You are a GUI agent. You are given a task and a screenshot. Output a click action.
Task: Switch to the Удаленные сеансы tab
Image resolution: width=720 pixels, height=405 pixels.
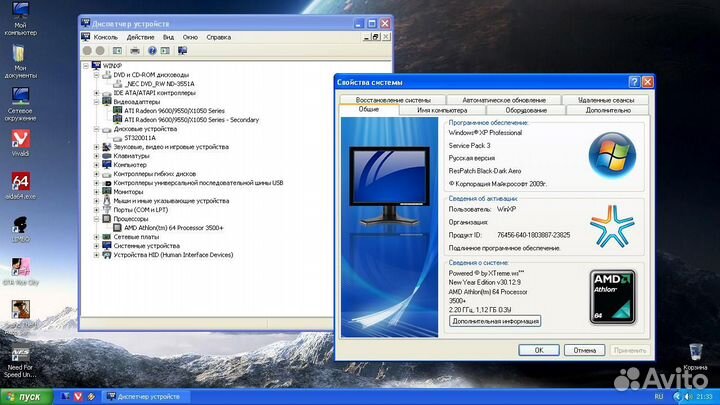pos(606,100)
